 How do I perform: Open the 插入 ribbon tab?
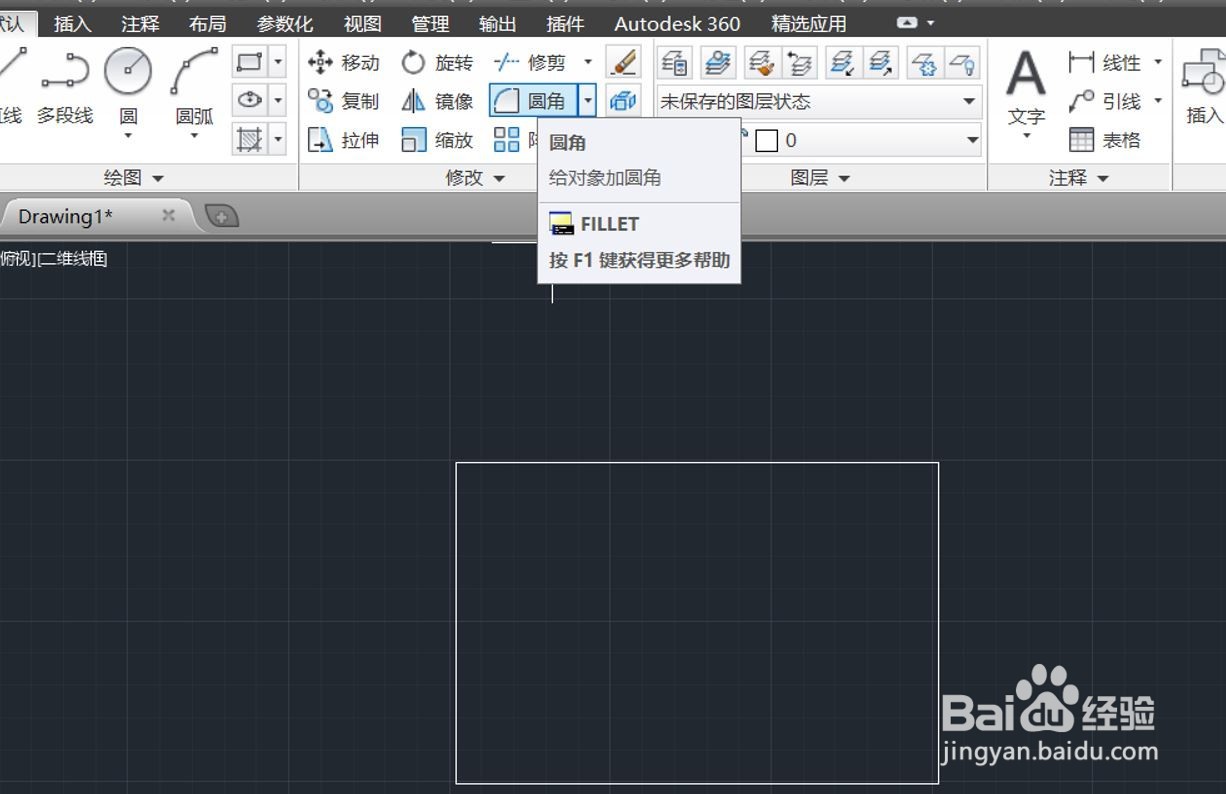click(72, 23)
